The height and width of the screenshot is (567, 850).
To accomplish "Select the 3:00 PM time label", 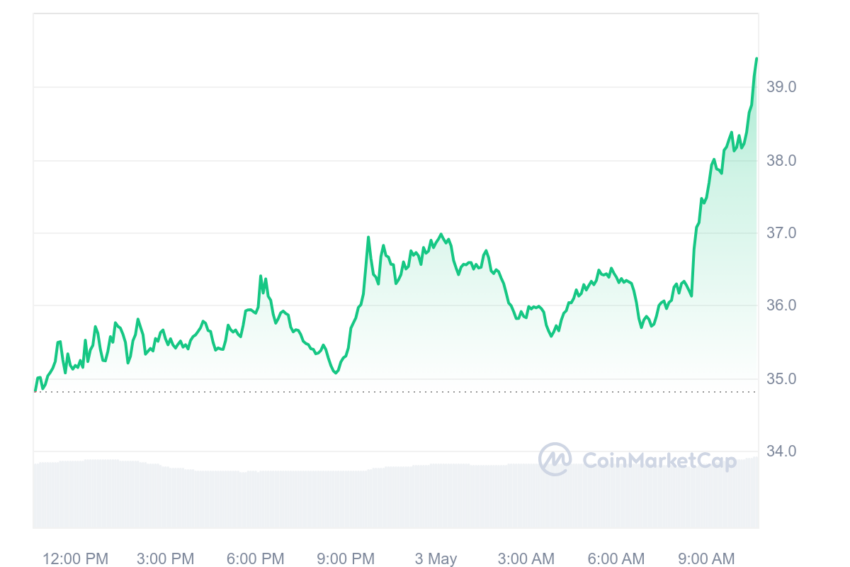I will coord(165,558).
